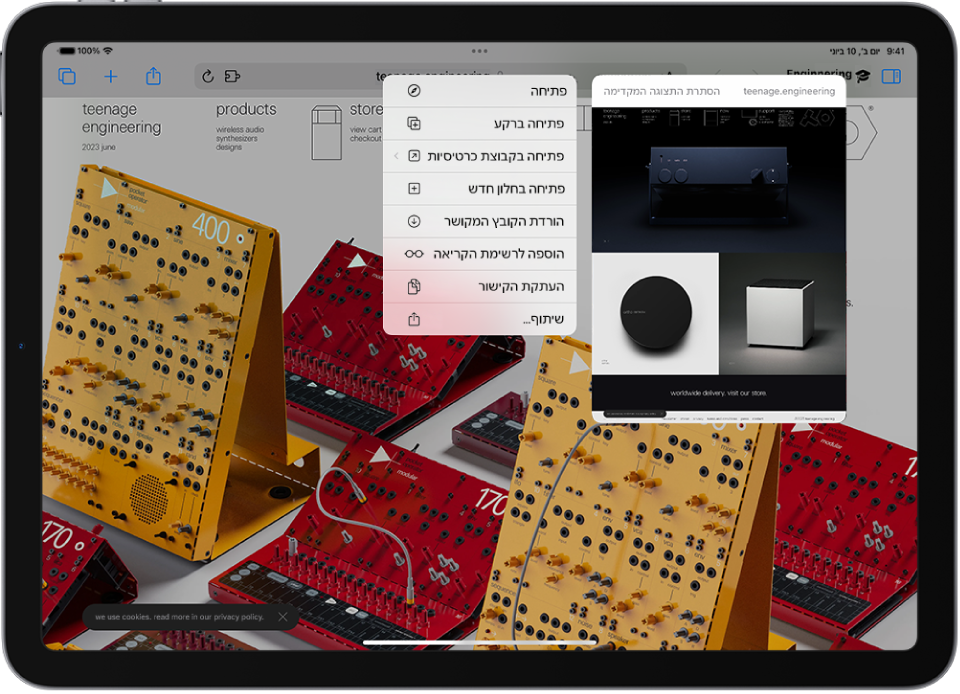Tap the Share icon in Safari toolbar

153,76
